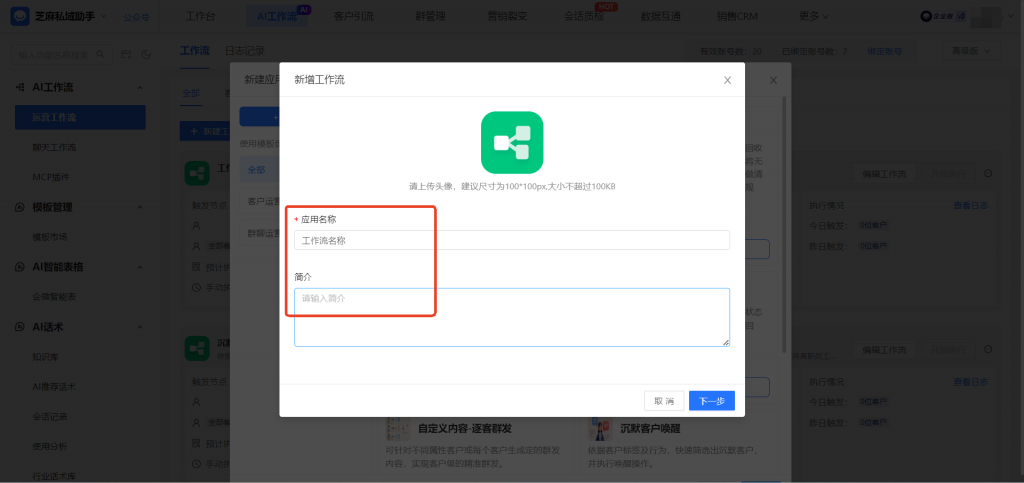Click the 沉默客户唤醒 template thumbnail
Image resolution: width=1024 pixels, height=483 pixels.
(x=601, y=428)
